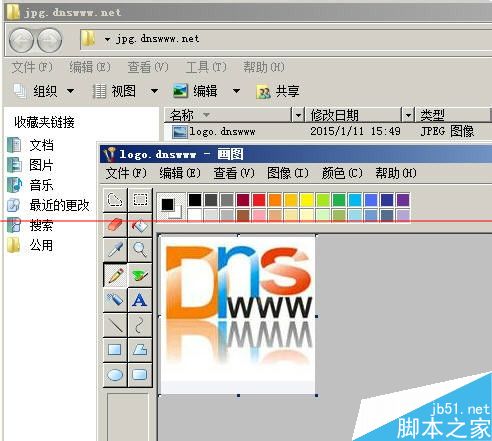Select the Polygon shape tool

pyautogui.click(x=140, y=350)
